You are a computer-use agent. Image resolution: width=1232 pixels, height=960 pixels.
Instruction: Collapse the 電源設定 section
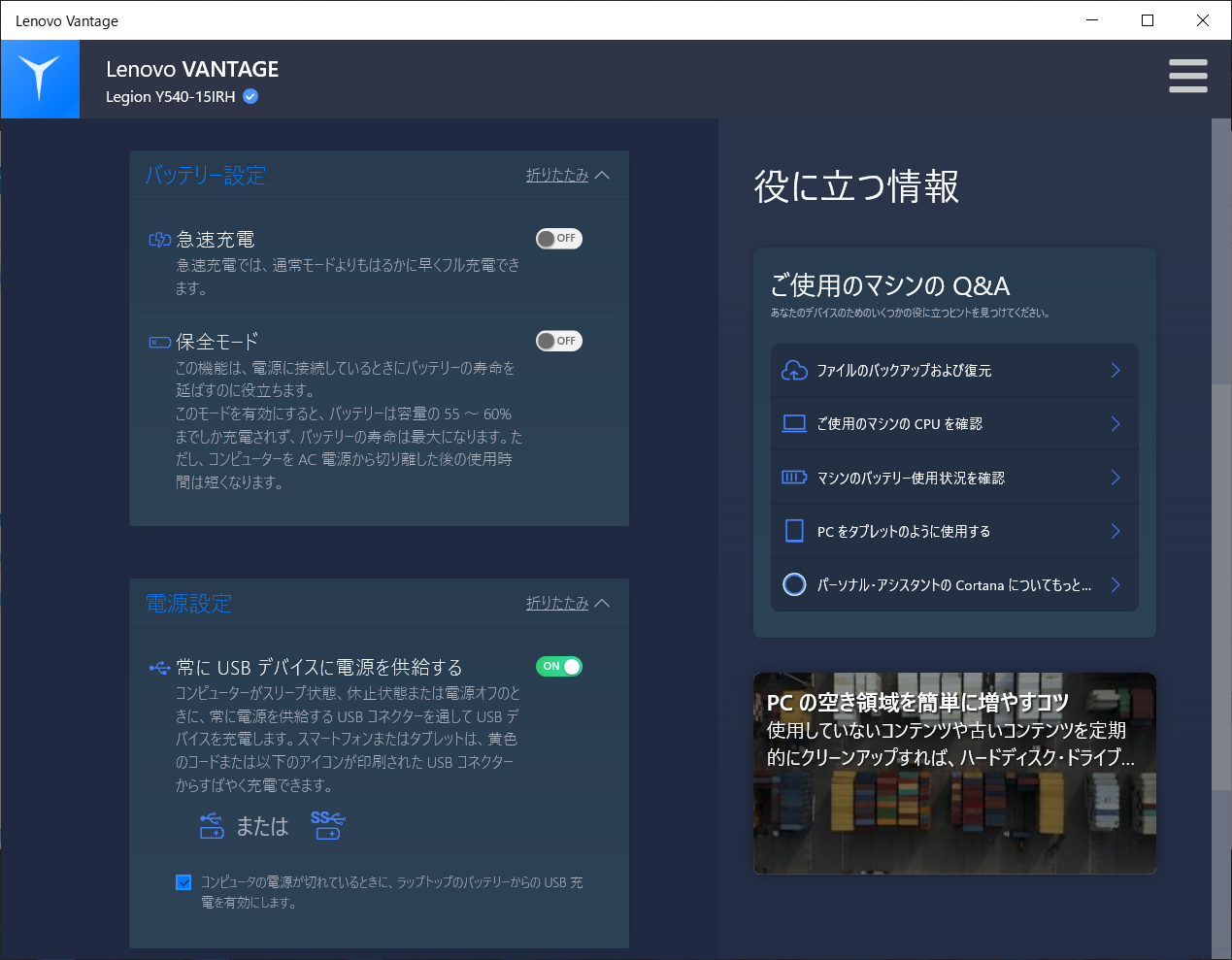pos(567,604)
